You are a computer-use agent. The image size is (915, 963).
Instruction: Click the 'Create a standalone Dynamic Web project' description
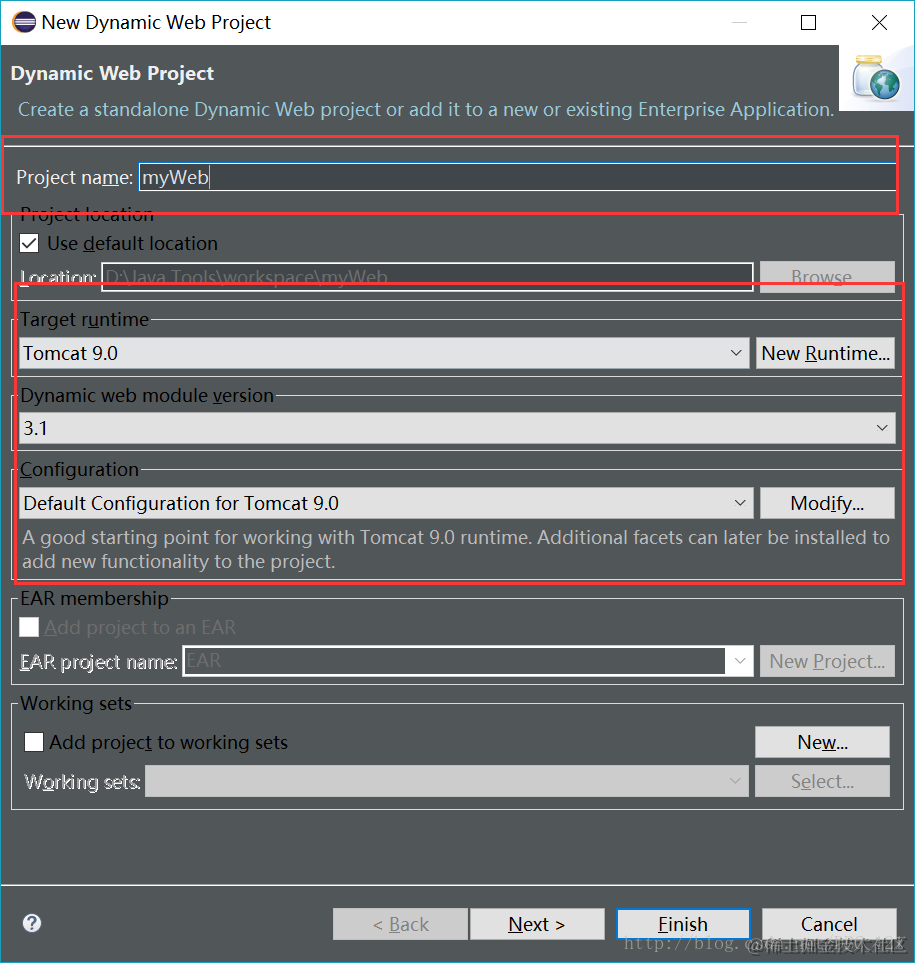click(x=426, y=109)
